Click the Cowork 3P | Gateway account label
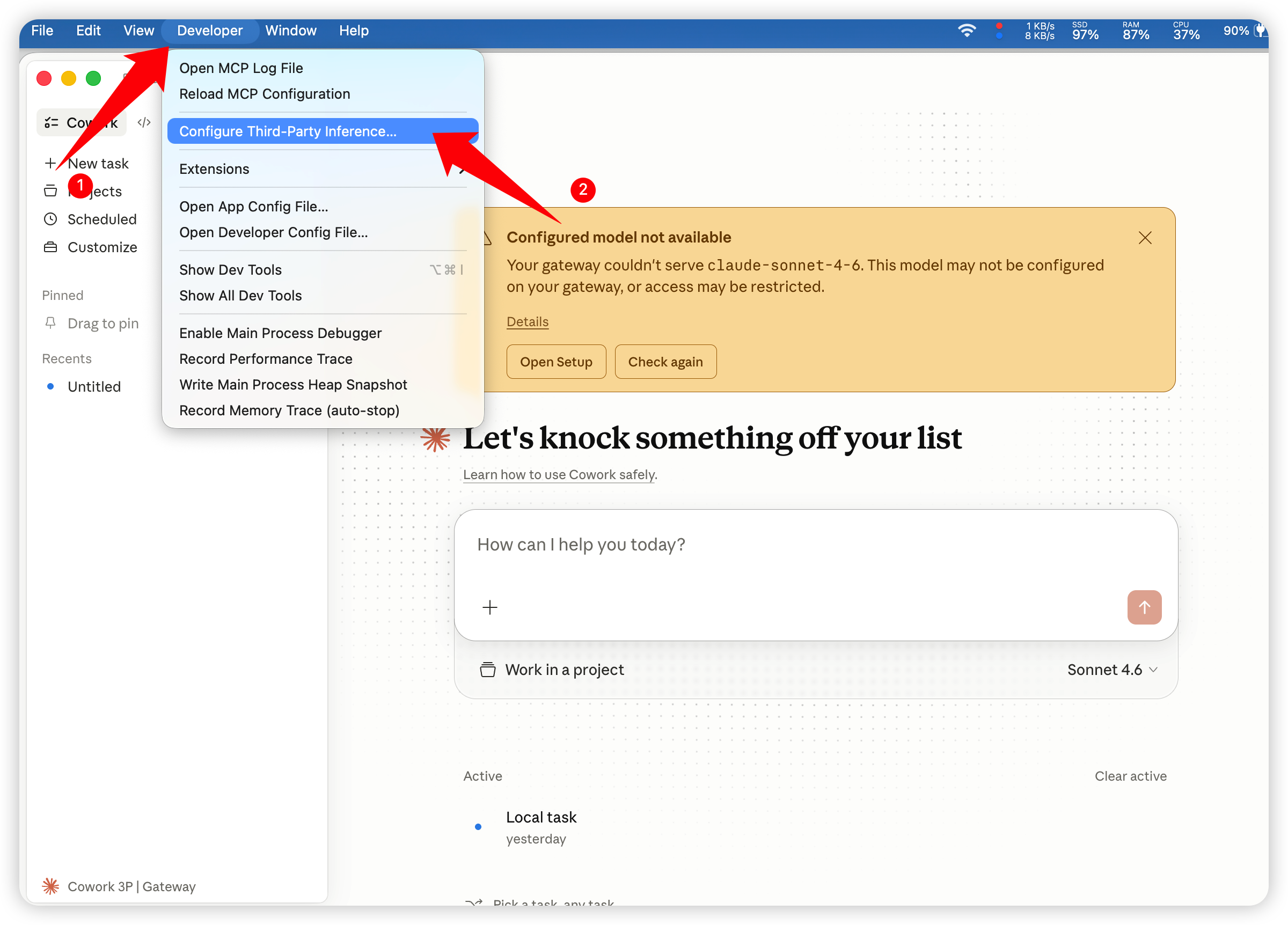The image size is (1288, 925). [x=131, y=886]
